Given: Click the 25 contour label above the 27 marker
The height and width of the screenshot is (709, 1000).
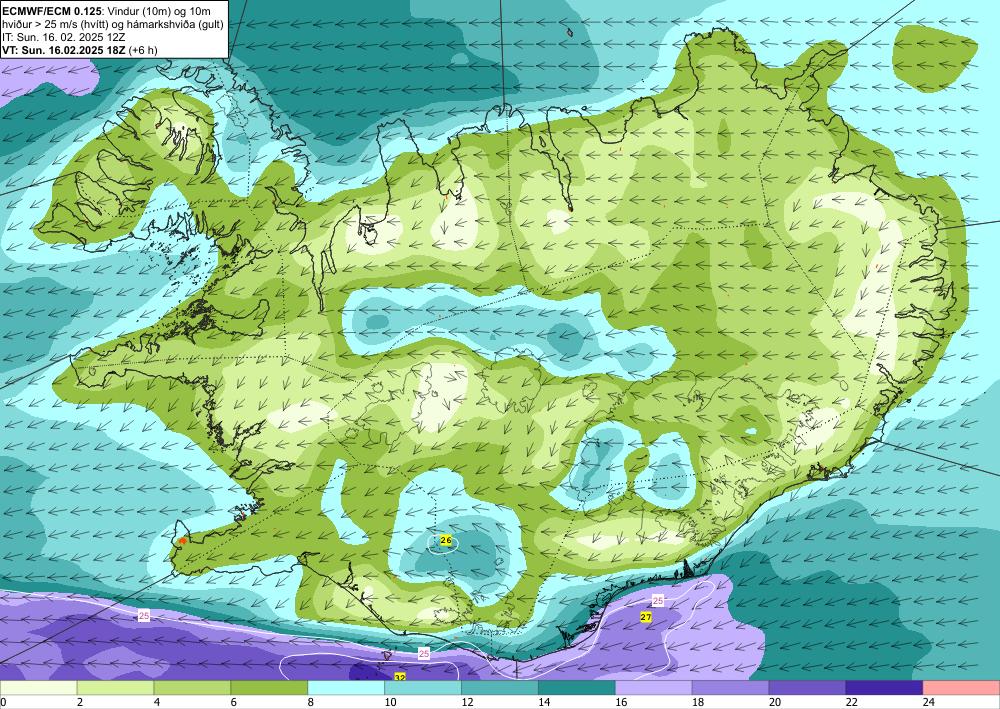Looking at the screenshot, I should tap(658, 601).
